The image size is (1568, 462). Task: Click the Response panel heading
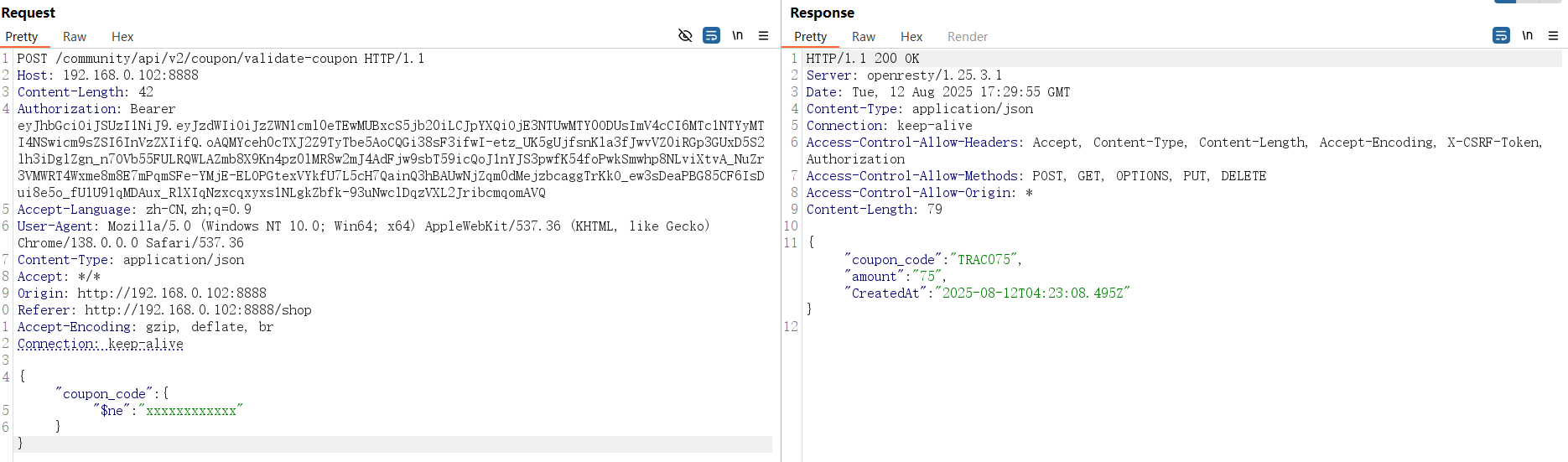[822, 13]
